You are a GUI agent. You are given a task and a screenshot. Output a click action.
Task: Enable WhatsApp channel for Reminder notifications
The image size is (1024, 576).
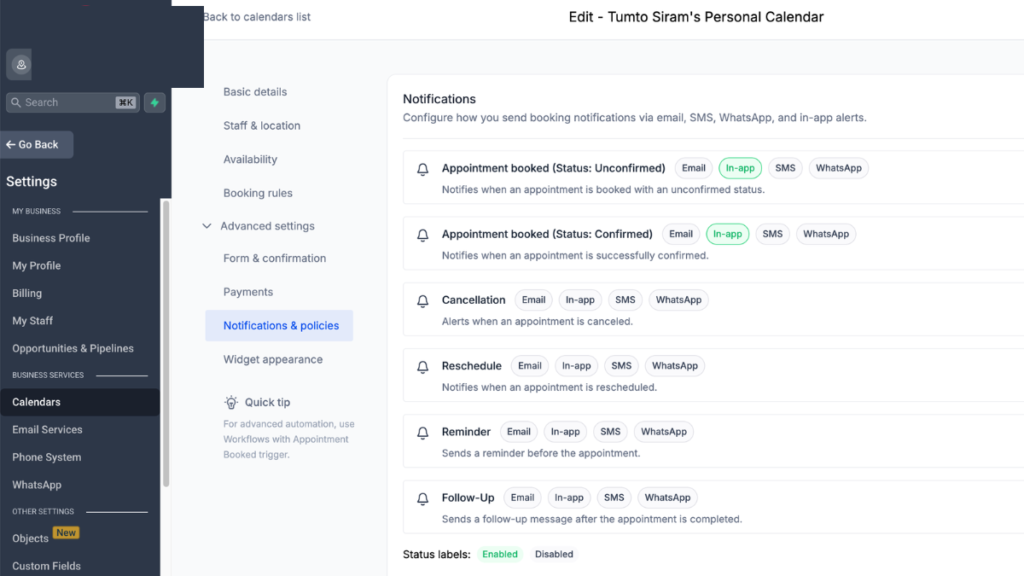663,431
